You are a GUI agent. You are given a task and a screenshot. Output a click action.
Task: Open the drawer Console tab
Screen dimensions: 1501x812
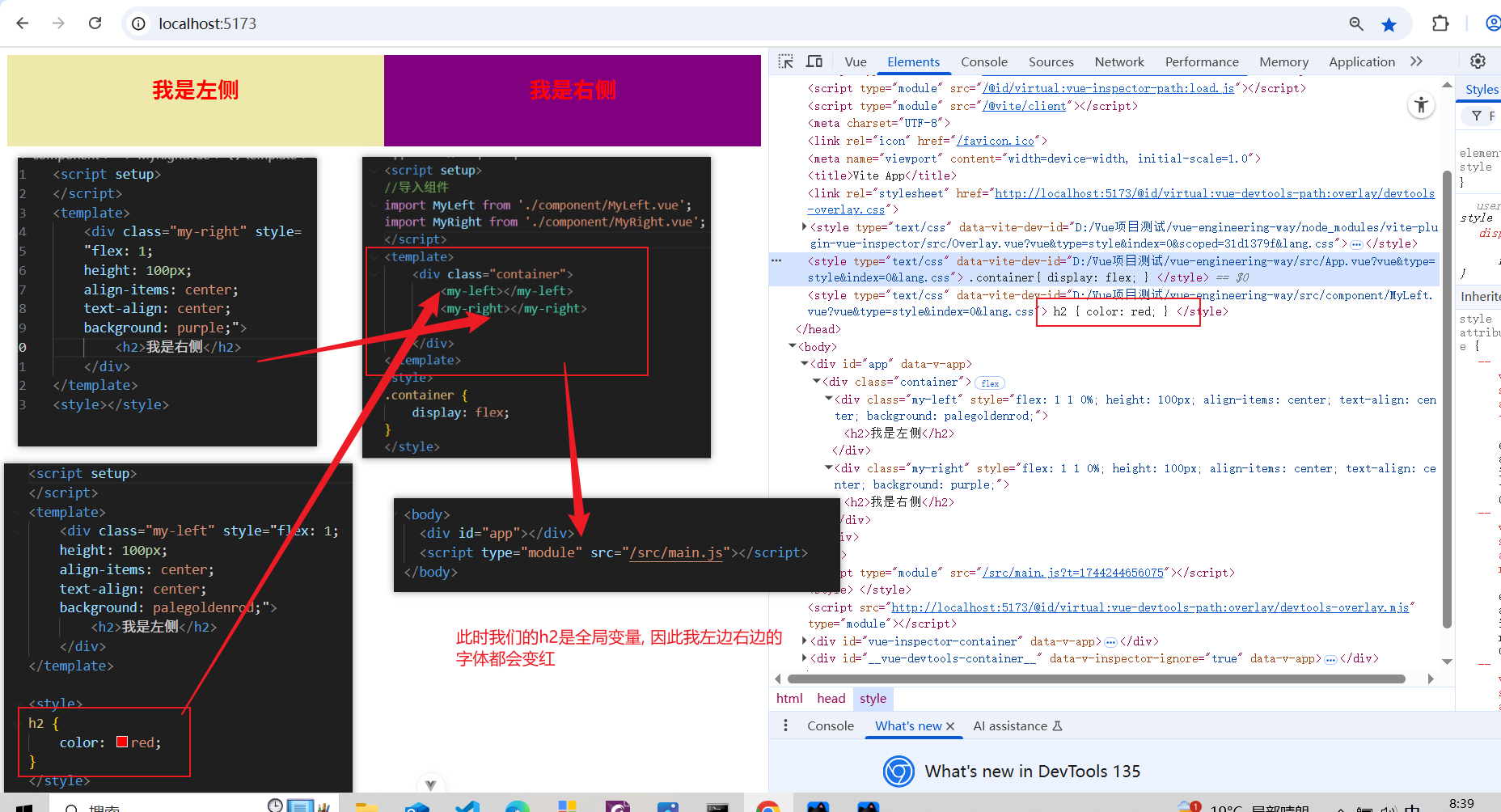pyautogui.click(x=830, y=725)
